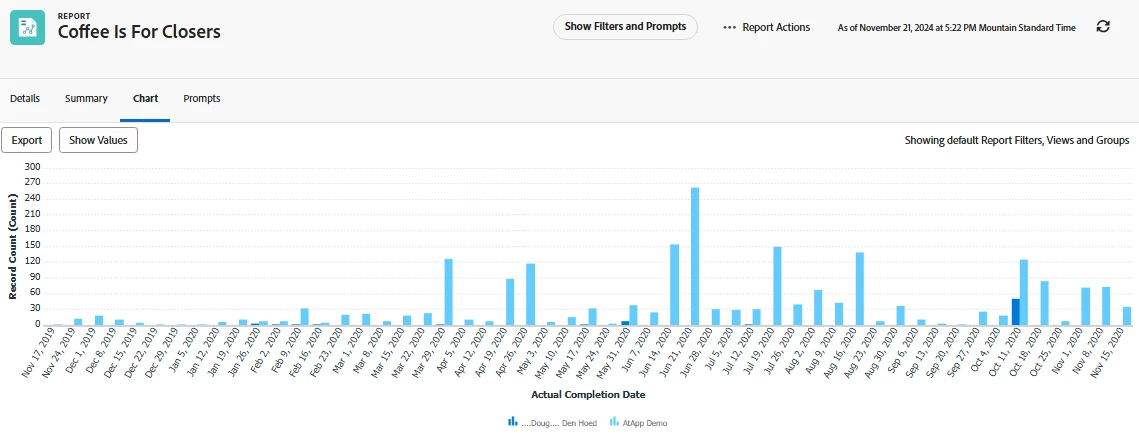Screen dimensions: 1139x435
Task: Click the bar for Nov 8, 2020
Action: [1106, 306]
